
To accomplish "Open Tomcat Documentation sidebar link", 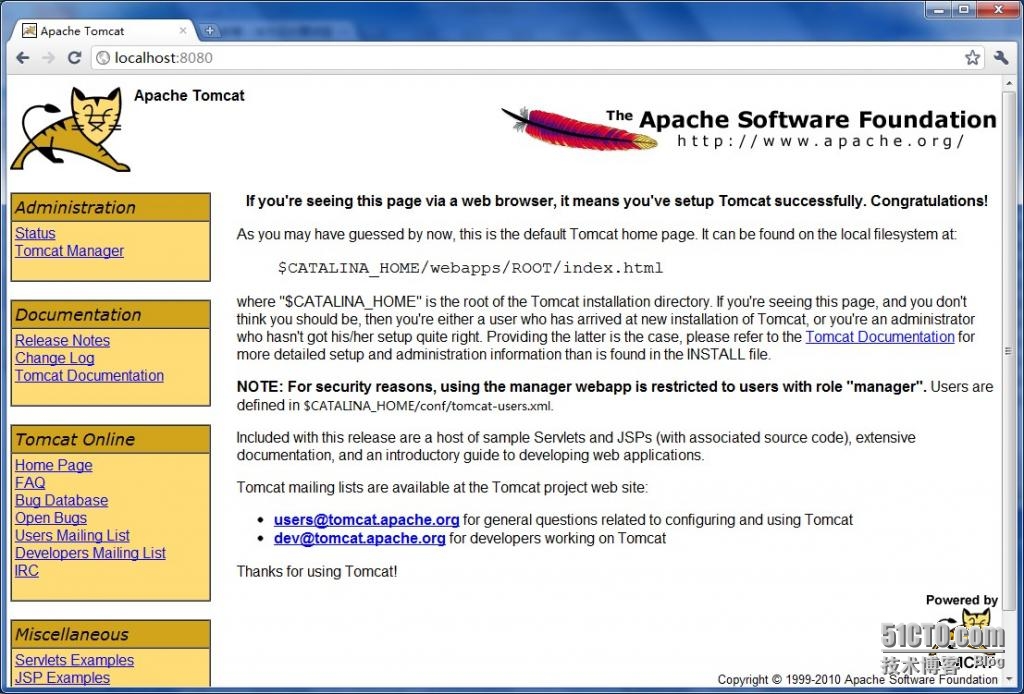I will tap(89, 375).
